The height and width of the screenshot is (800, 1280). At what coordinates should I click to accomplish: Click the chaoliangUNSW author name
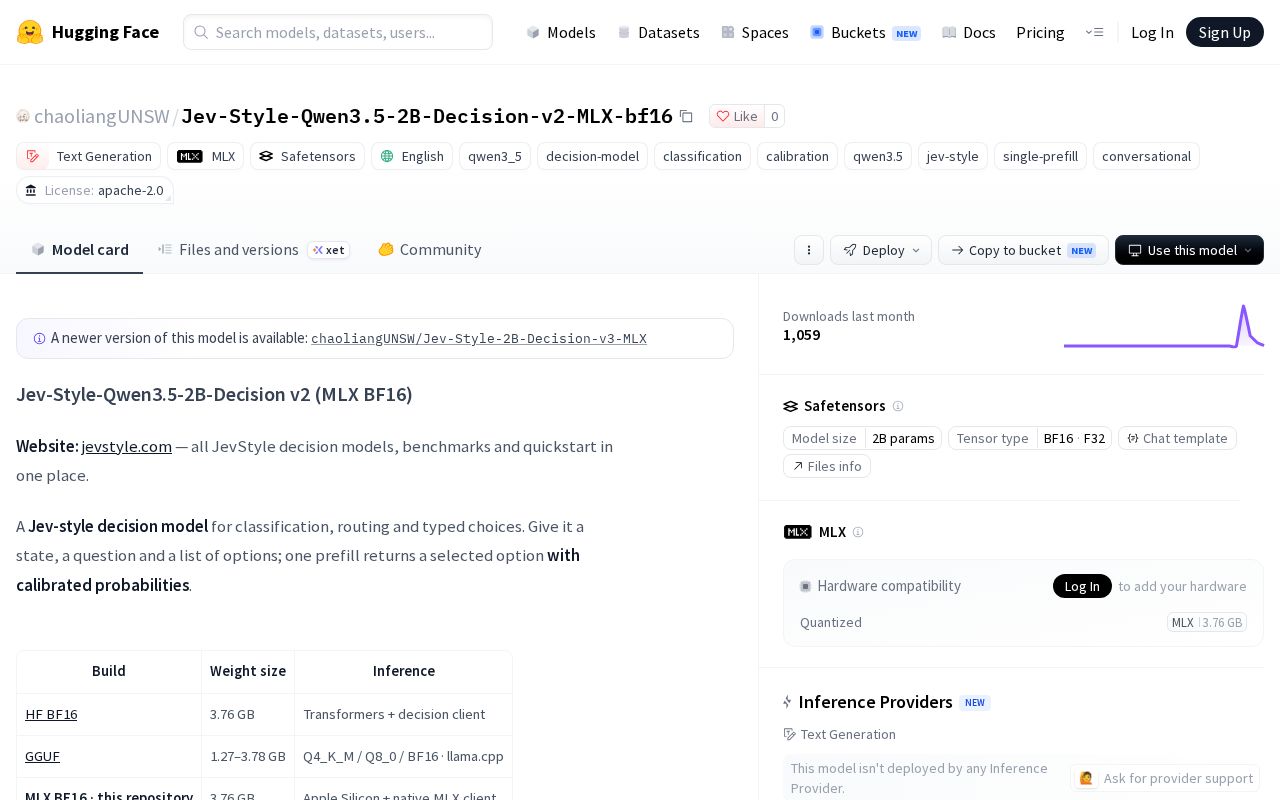click(102, 116)
